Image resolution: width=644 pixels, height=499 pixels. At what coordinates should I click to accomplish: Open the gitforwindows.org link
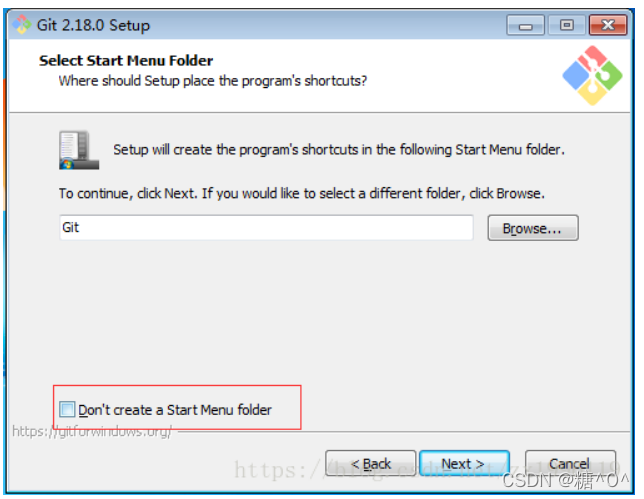point(92,431)
